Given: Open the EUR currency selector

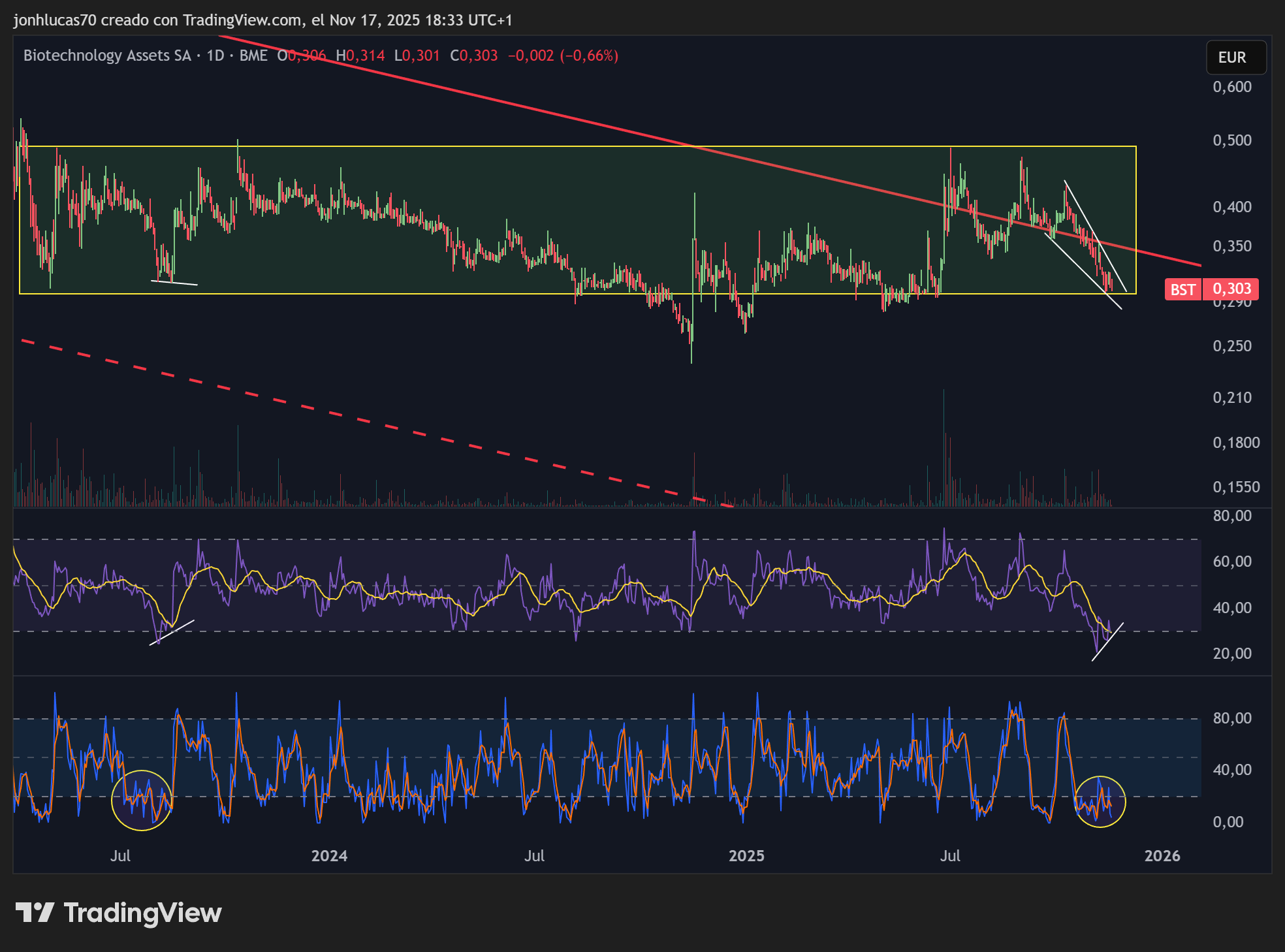Looking at the screenshot, I should click(x=1235, y=57).
